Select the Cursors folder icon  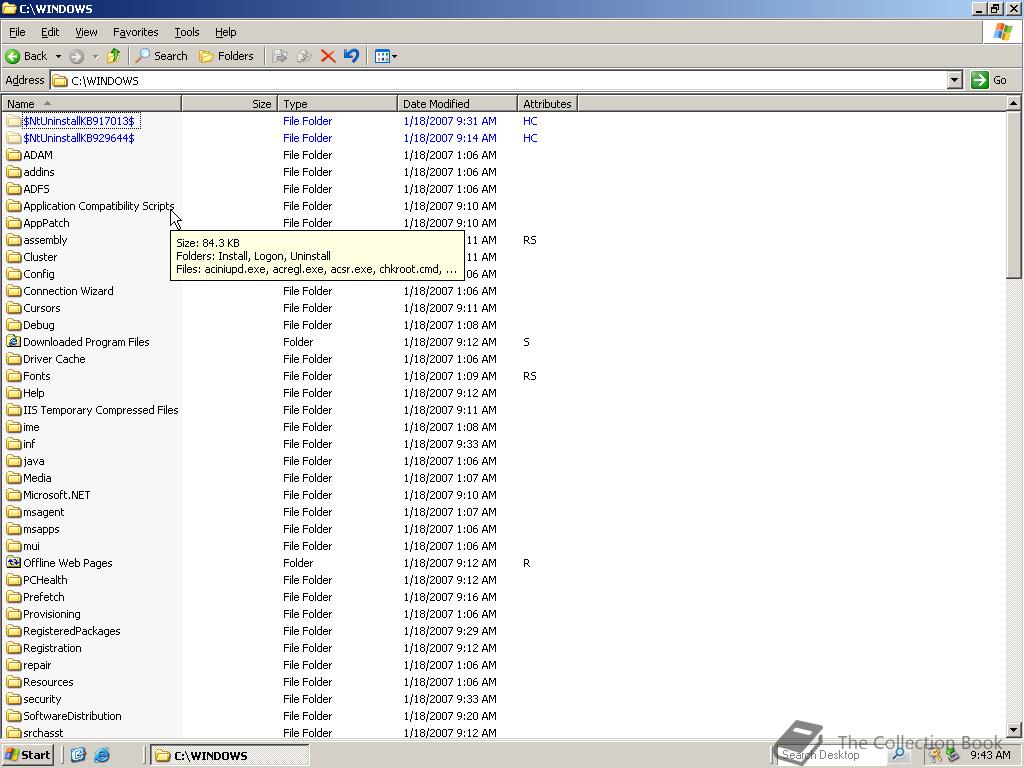[x=14, y=308]
